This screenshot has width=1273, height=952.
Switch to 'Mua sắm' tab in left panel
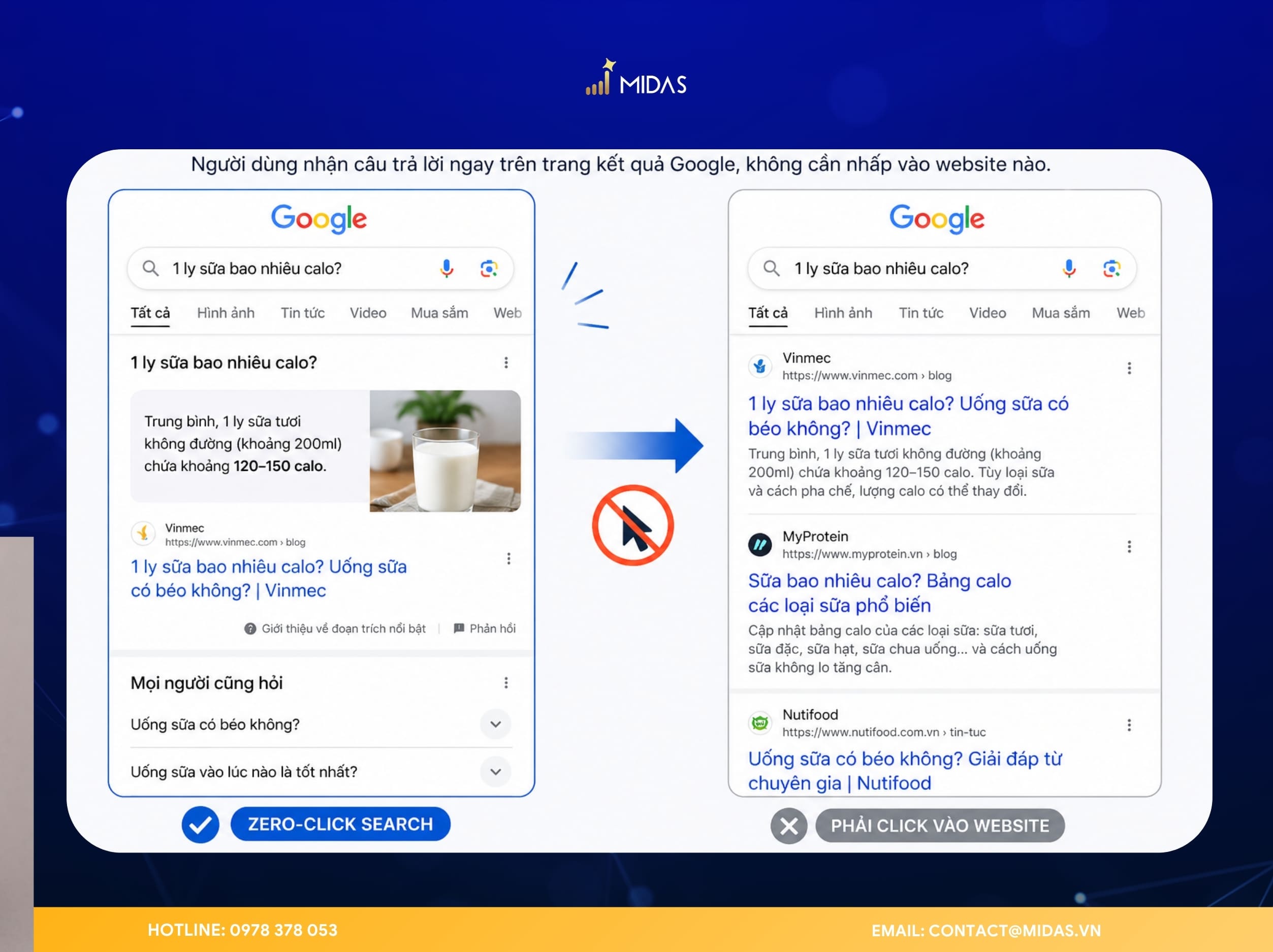coord(440,313)
